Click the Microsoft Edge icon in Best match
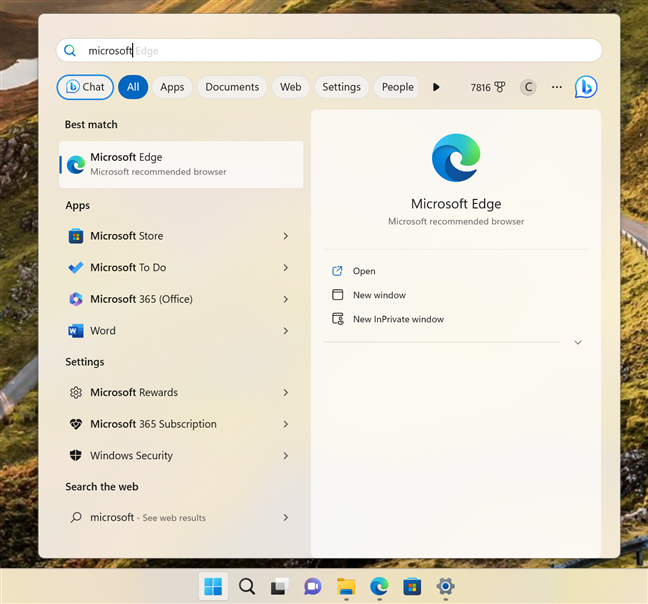 76,164
